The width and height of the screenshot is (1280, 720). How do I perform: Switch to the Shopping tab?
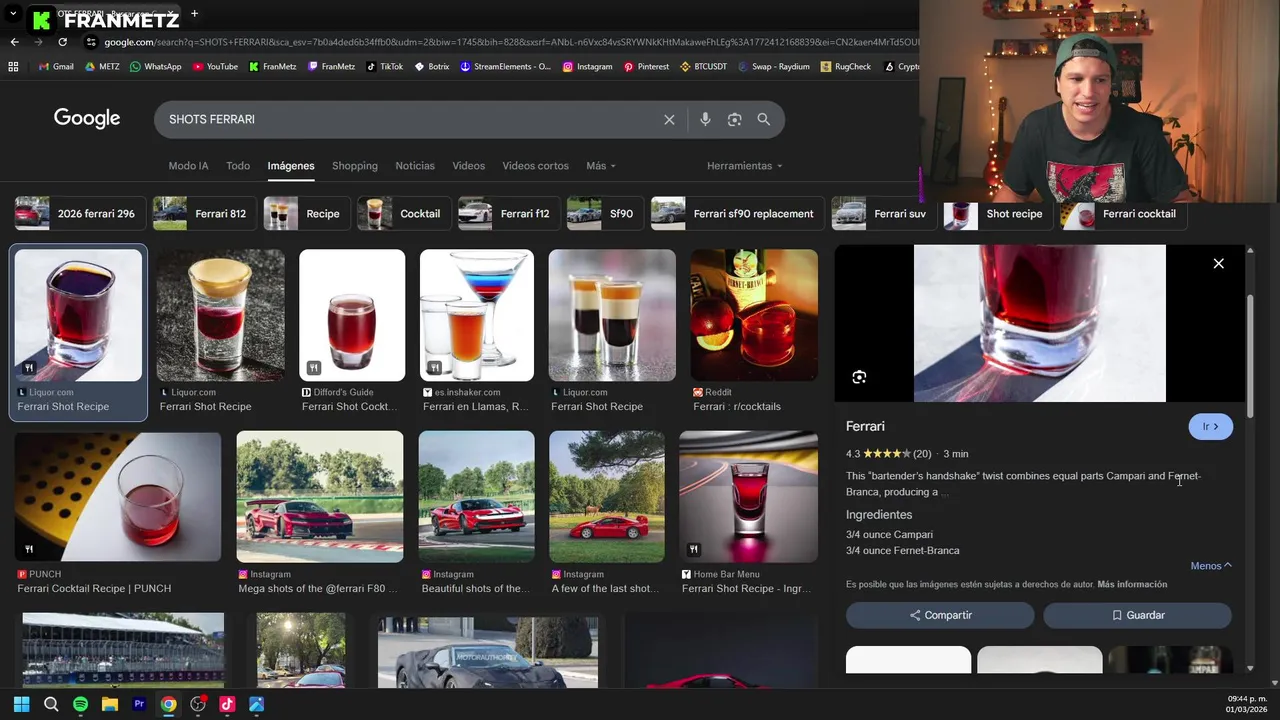click(355, 166)
